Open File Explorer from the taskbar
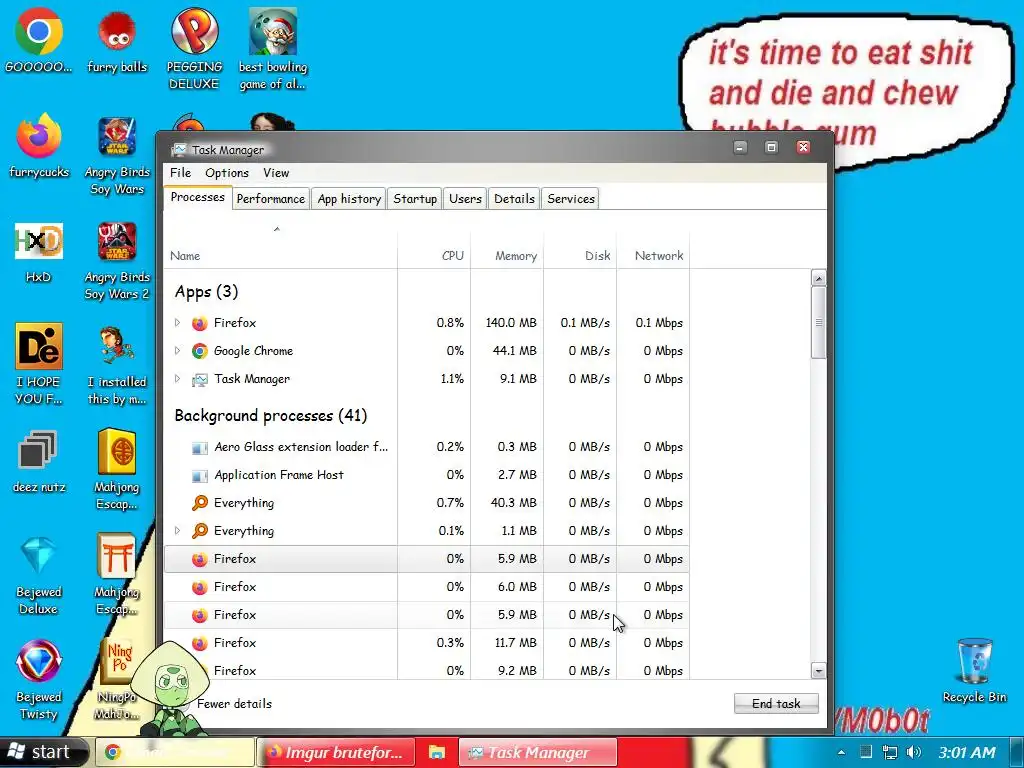Viewport: 1024px width, 768px height. [x=436, y=752]
